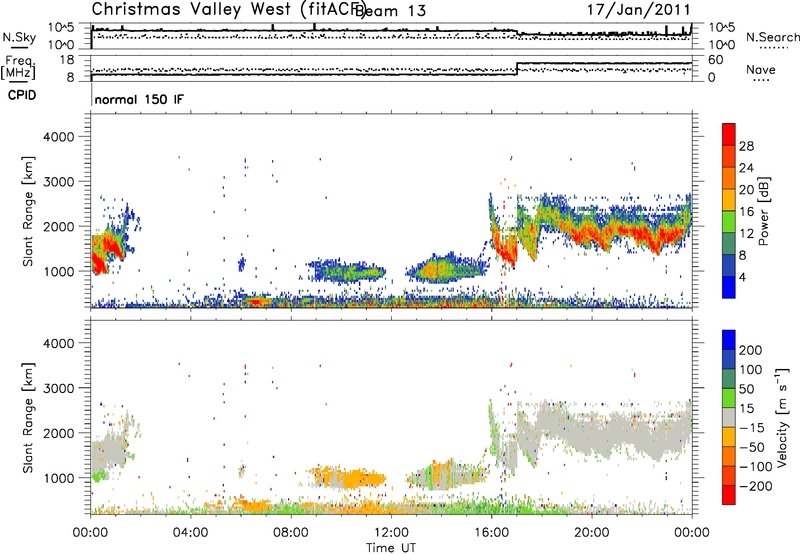Click the '3000' tick on the velocity panel

click(x=59, y=388)
